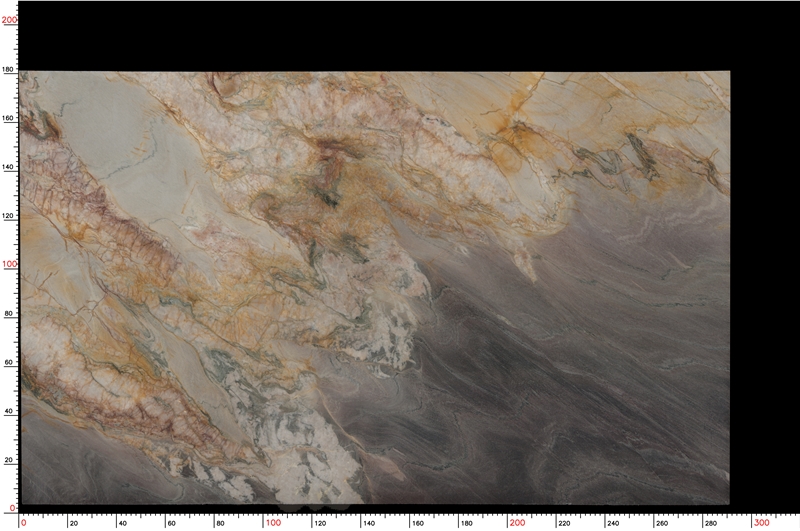Click the 240 mark on the horizontal ruler

point(613,523)
